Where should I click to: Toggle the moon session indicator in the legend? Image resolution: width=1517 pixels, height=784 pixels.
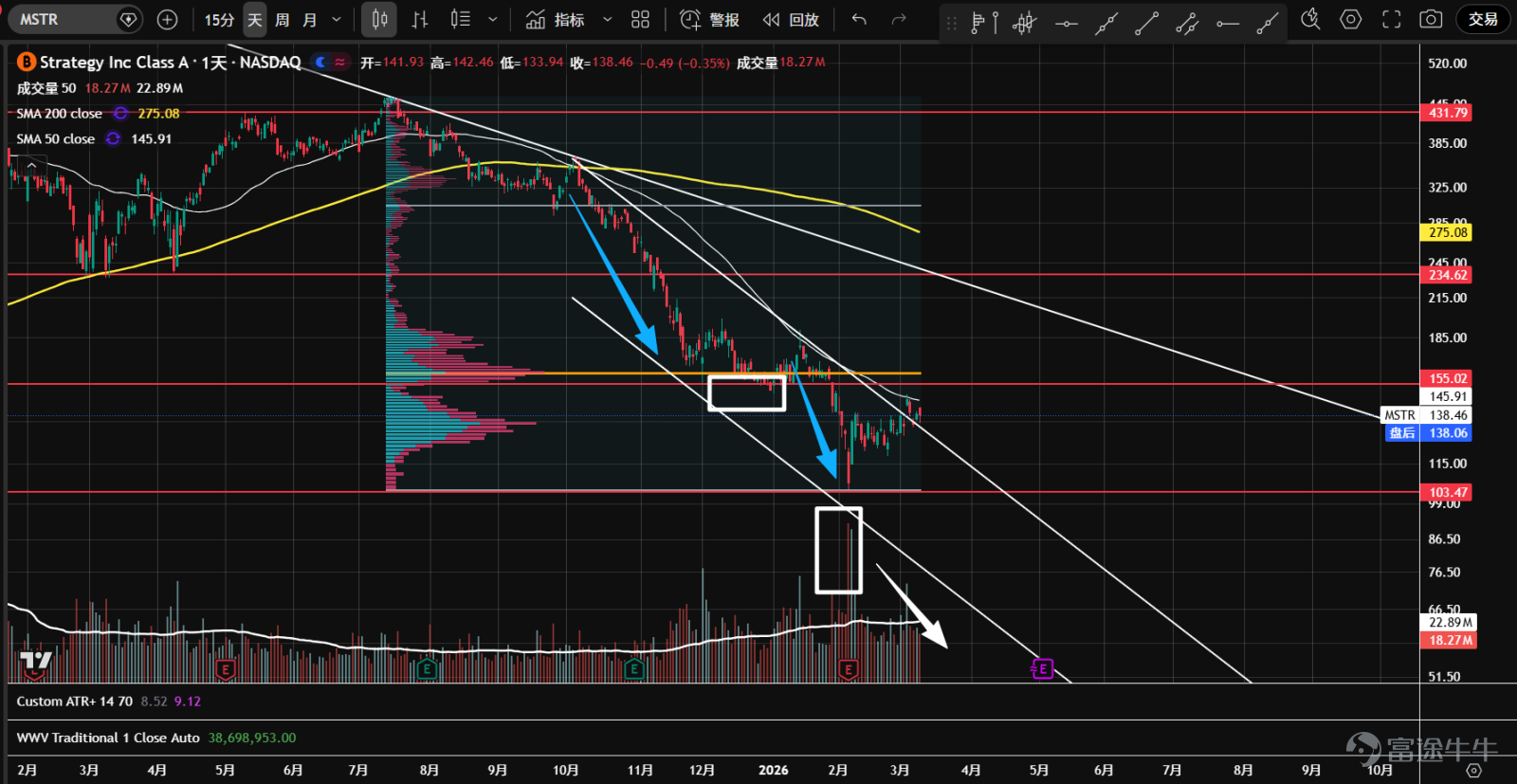(x=321, y=62)
